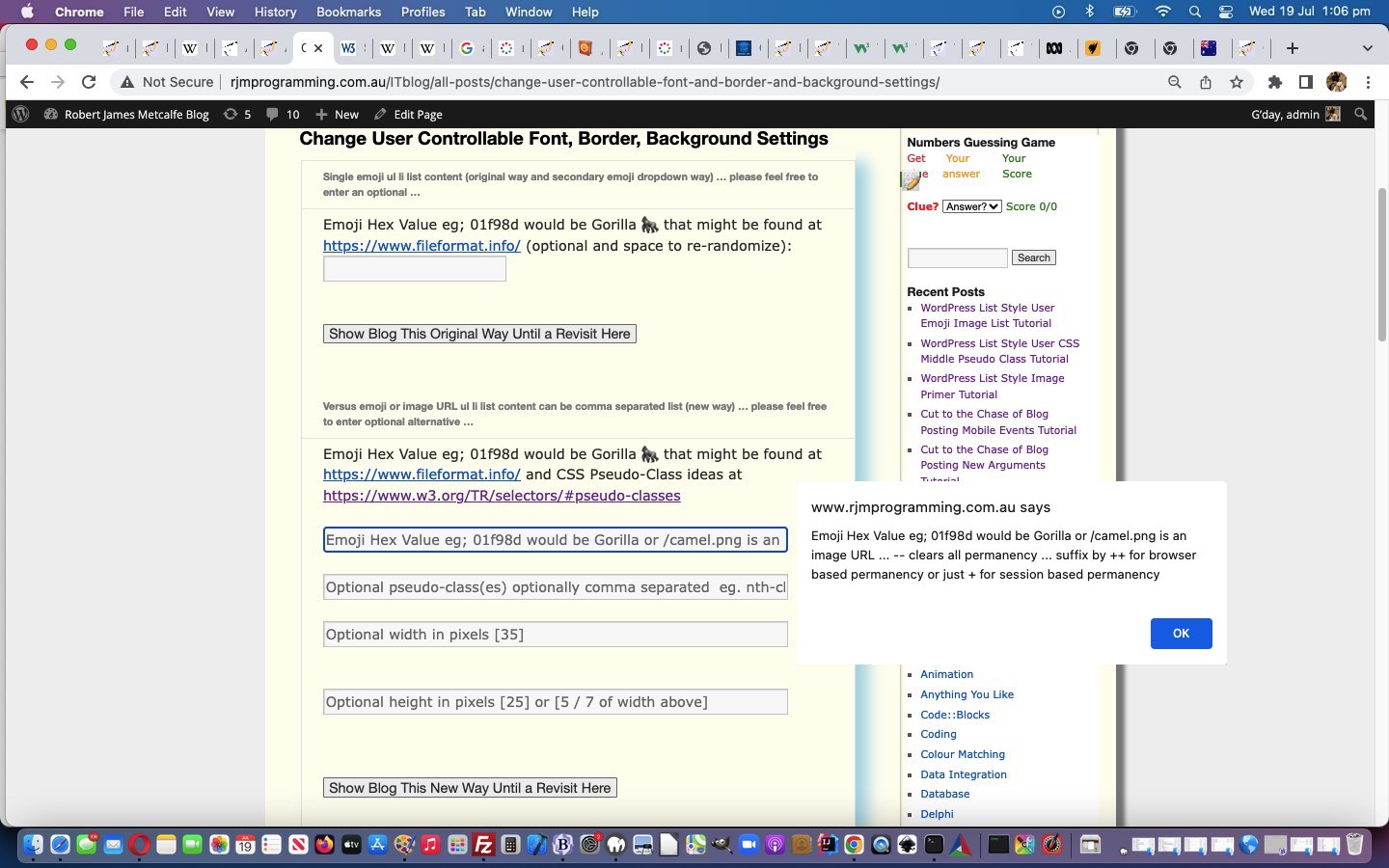Screen dimensions: 1389x868
Task: Focus the Optional height in pixels field
Action: [555, 702]
